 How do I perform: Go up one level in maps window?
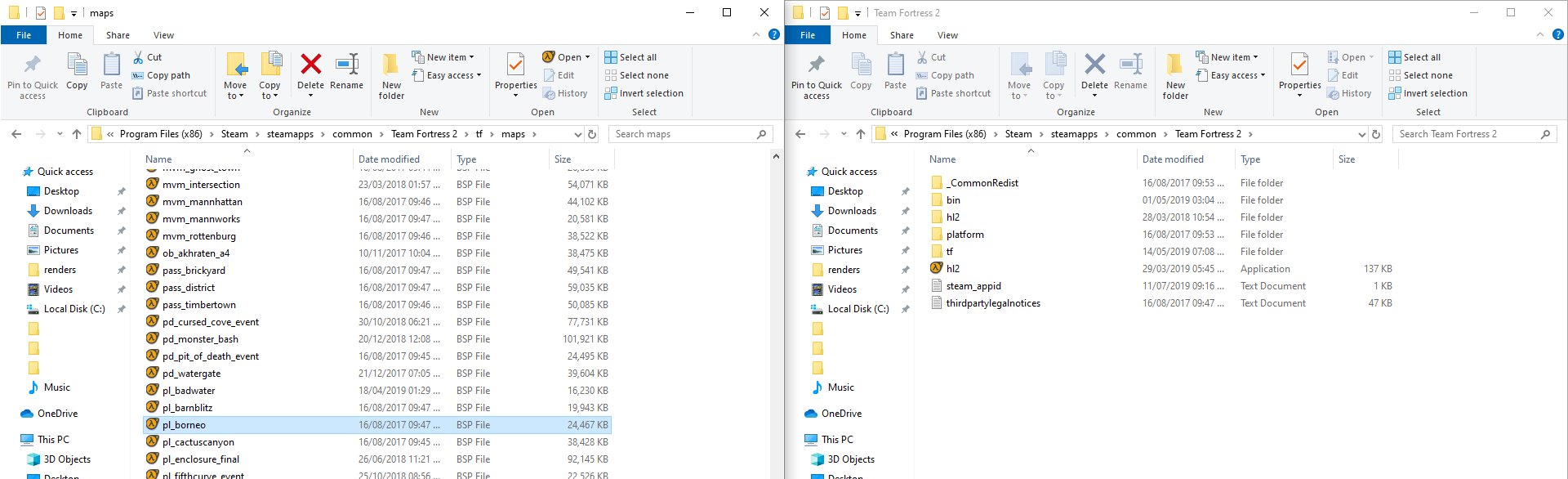77,134
